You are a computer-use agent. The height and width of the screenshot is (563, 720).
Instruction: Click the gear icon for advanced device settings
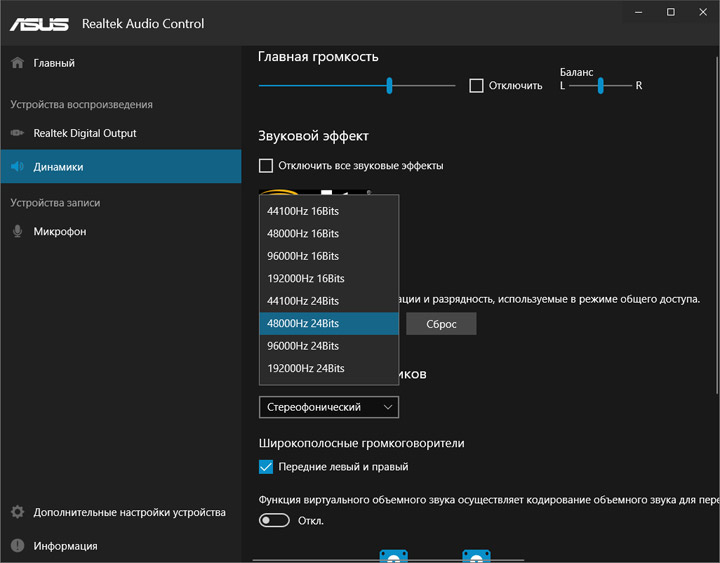(x=17, y=512)
